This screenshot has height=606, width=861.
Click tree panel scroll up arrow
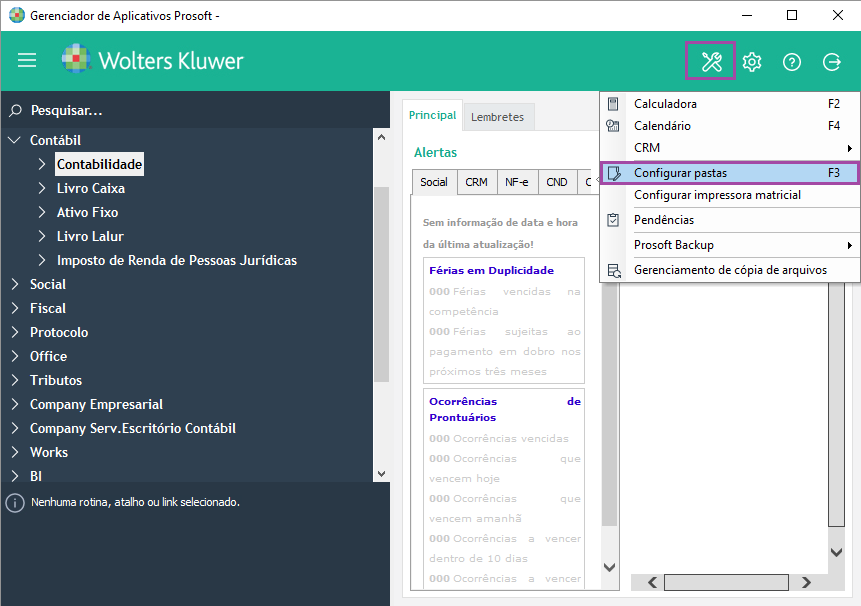(x=382, y=137)
